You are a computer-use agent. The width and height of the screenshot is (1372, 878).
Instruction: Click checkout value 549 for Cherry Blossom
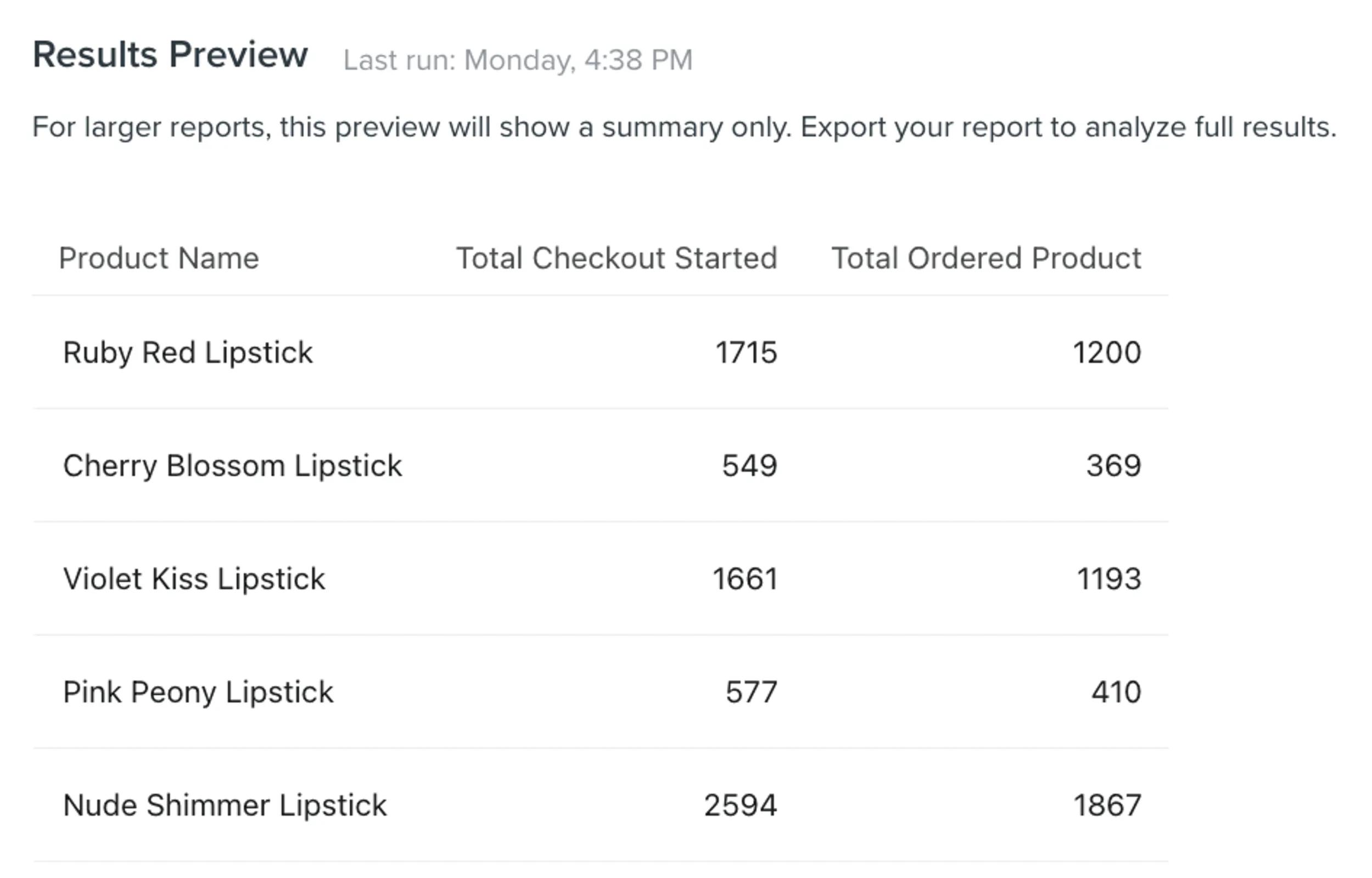(749, 466)
